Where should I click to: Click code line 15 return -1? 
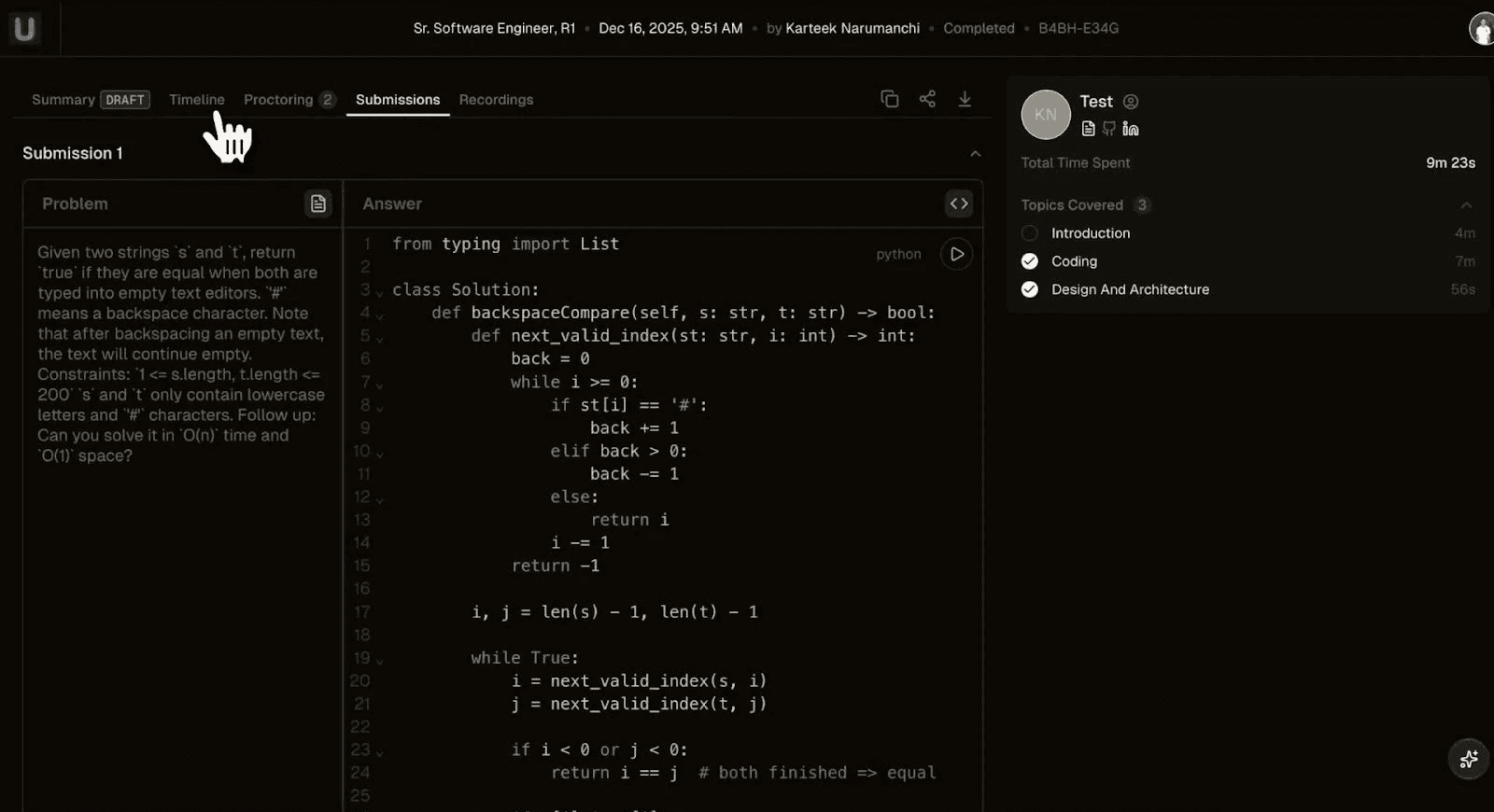pos(556,566)
